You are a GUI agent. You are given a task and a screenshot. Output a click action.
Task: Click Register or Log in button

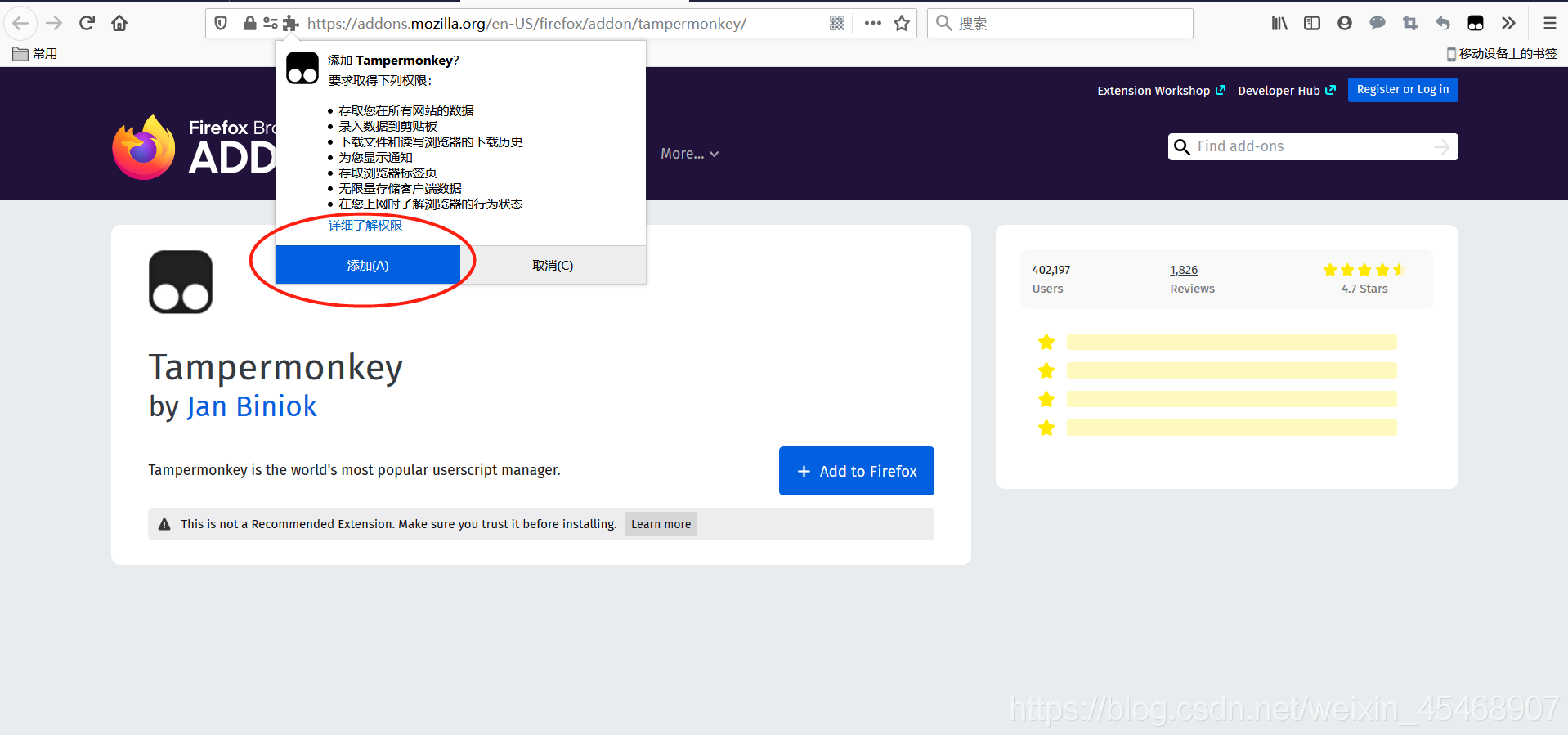1403,89
